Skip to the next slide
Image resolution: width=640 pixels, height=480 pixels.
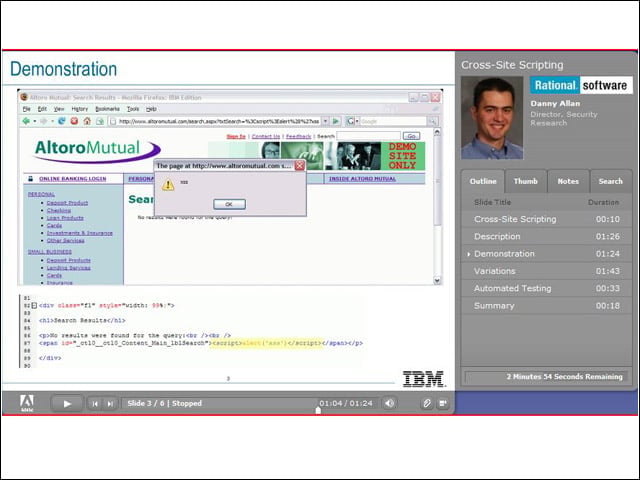pos(110,404)
